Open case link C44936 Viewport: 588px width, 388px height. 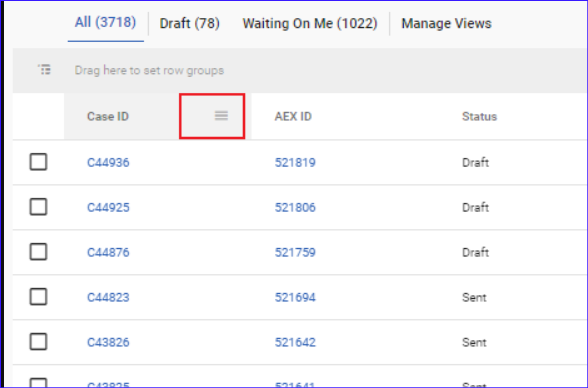(x=108, y=163)
